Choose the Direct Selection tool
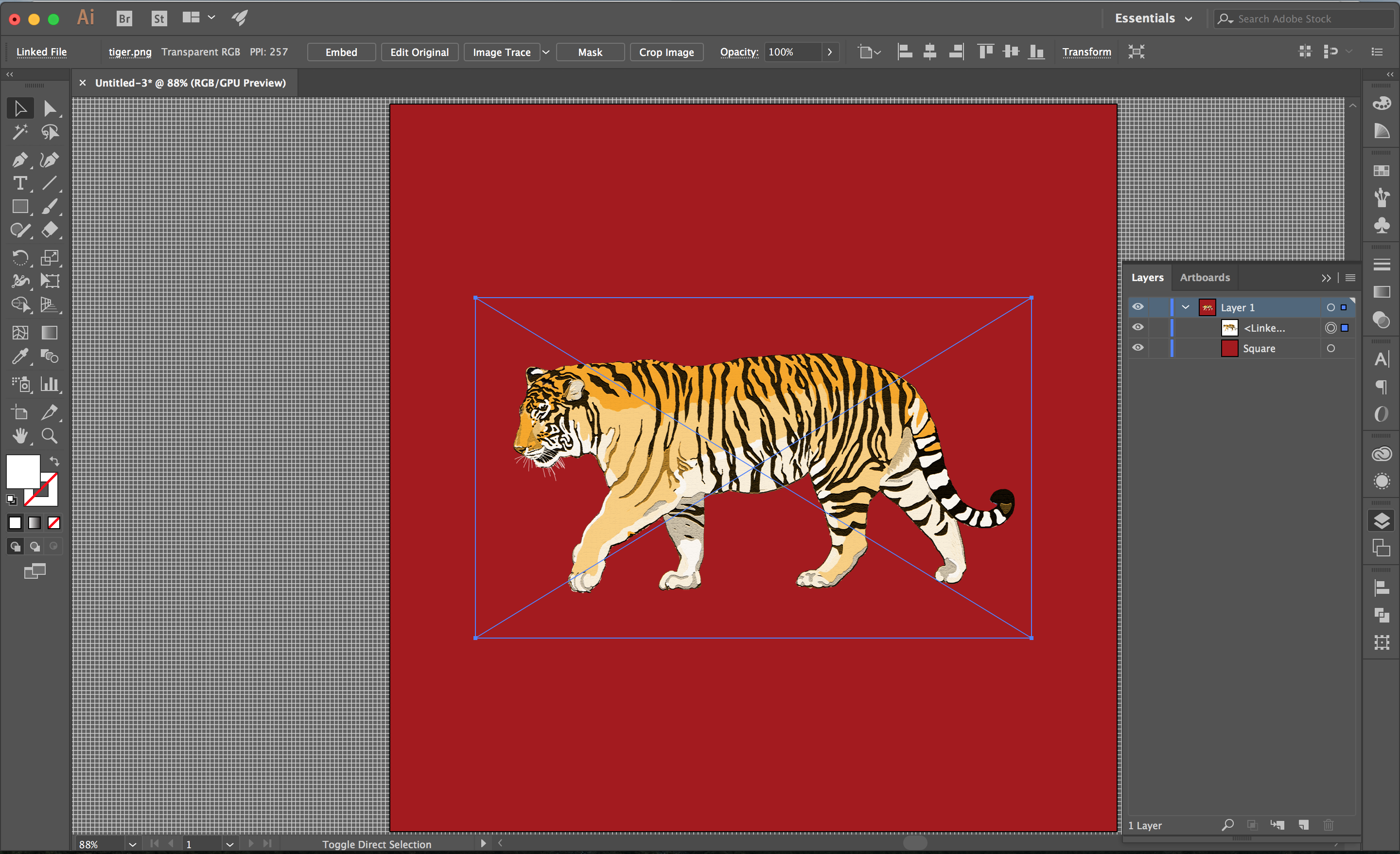 point(50,108)
